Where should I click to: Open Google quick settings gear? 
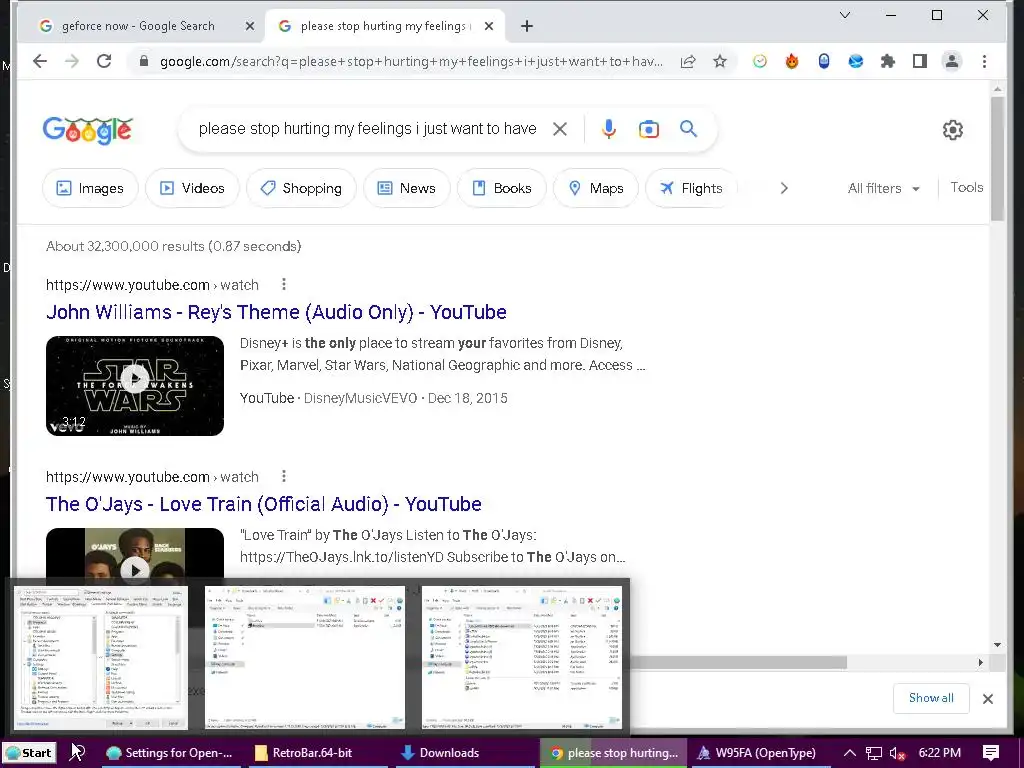953,130
